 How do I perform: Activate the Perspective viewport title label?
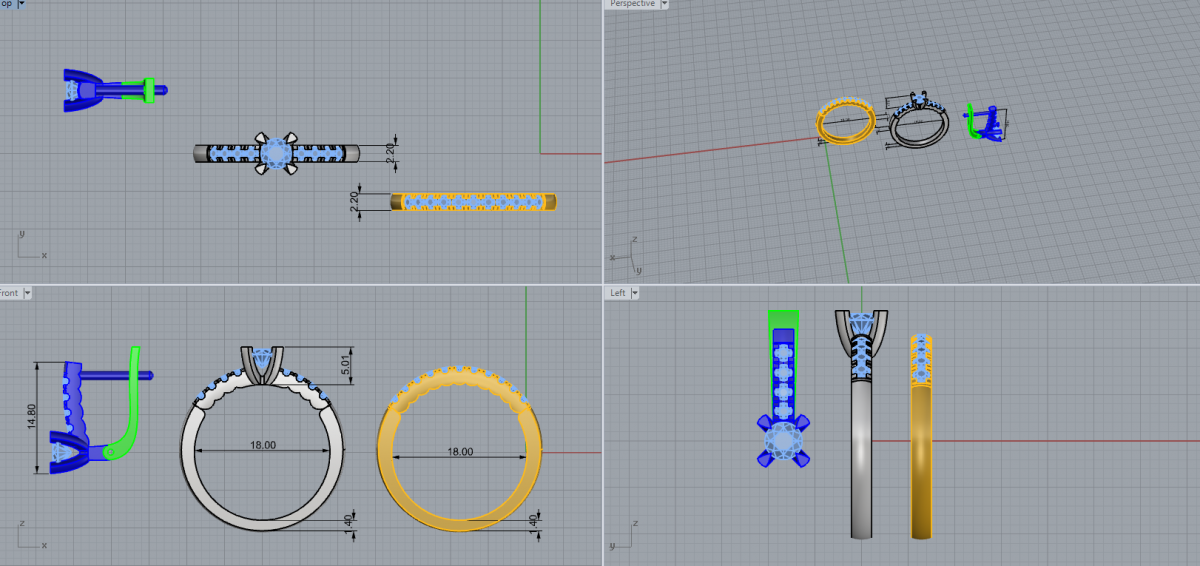[x=632, y=4]
